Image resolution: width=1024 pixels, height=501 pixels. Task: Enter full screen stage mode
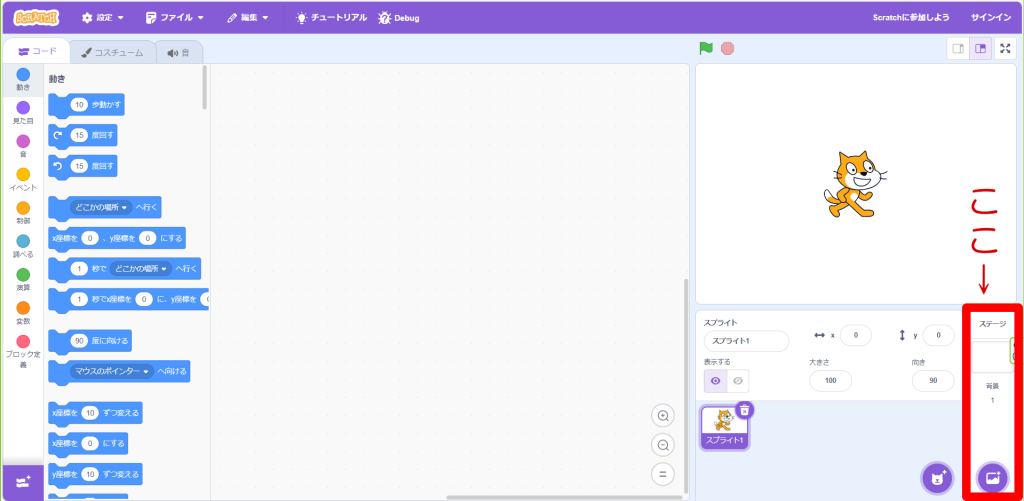click(x=1005, y=48)
